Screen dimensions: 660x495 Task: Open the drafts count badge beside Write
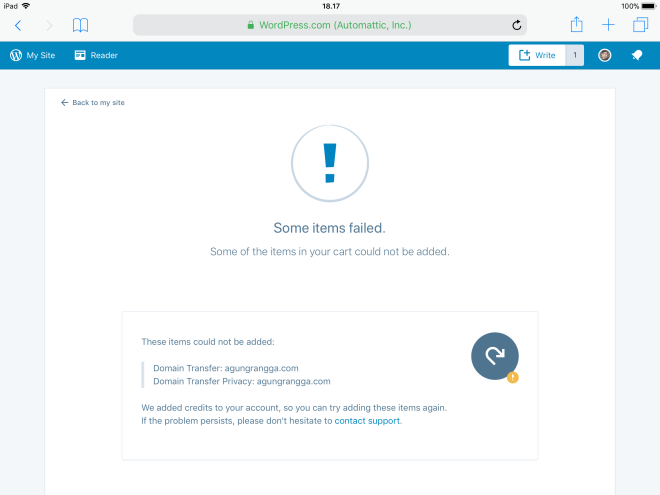[575, 55]
